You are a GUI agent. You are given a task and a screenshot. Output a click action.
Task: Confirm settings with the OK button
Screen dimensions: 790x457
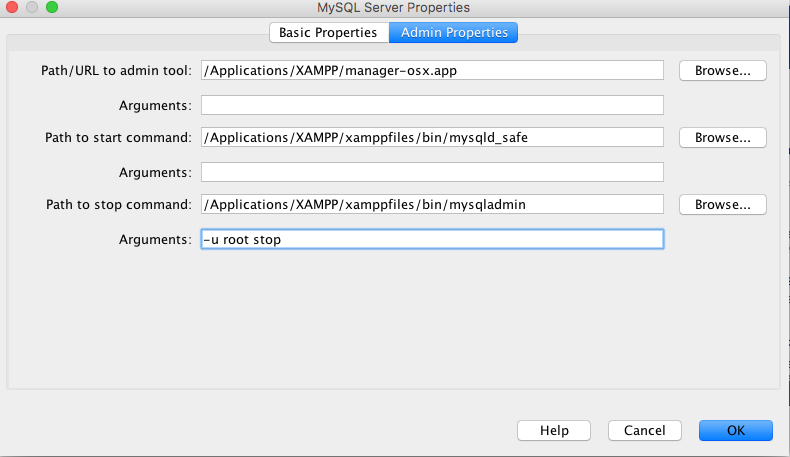click(x=736, y=431)
